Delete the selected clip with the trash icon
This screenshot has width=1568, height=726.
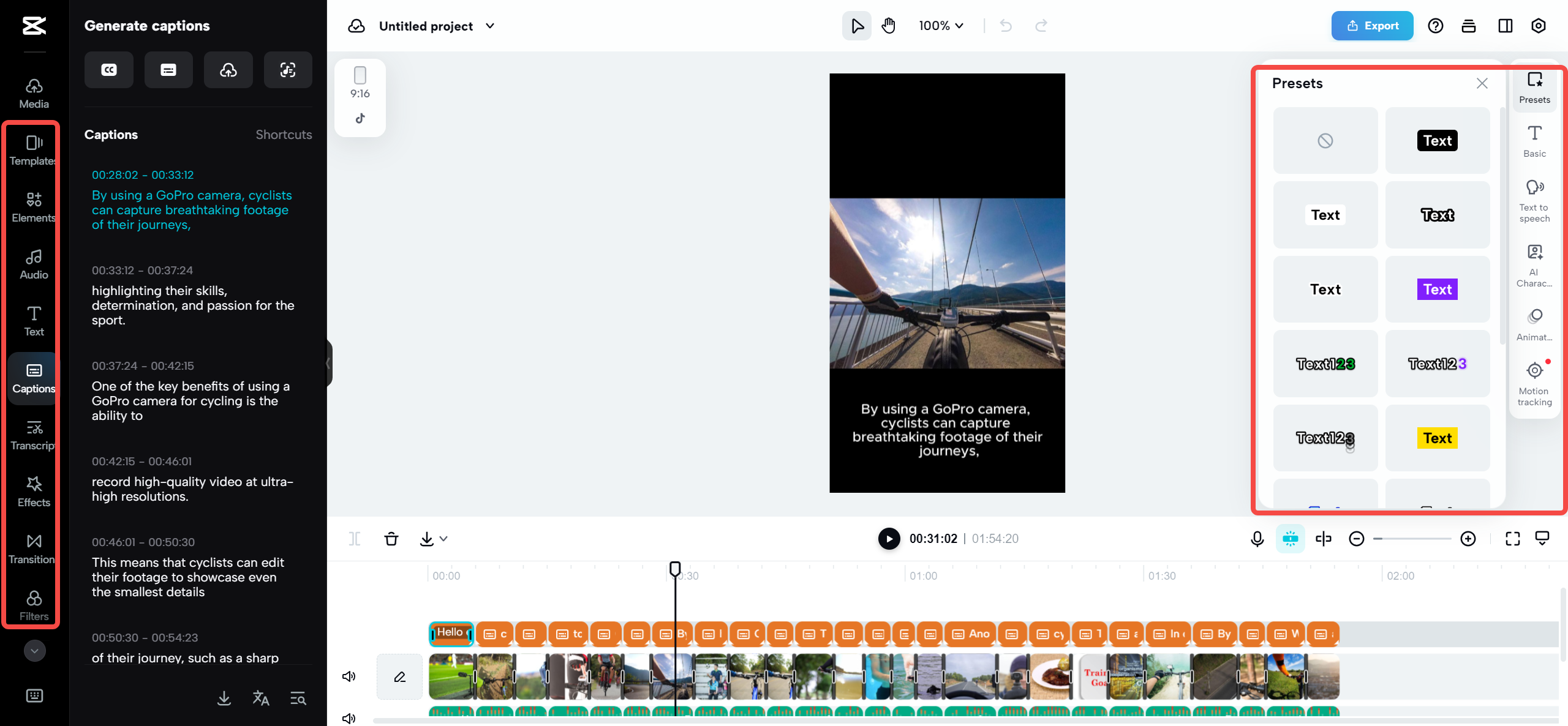tap(391, 539)
